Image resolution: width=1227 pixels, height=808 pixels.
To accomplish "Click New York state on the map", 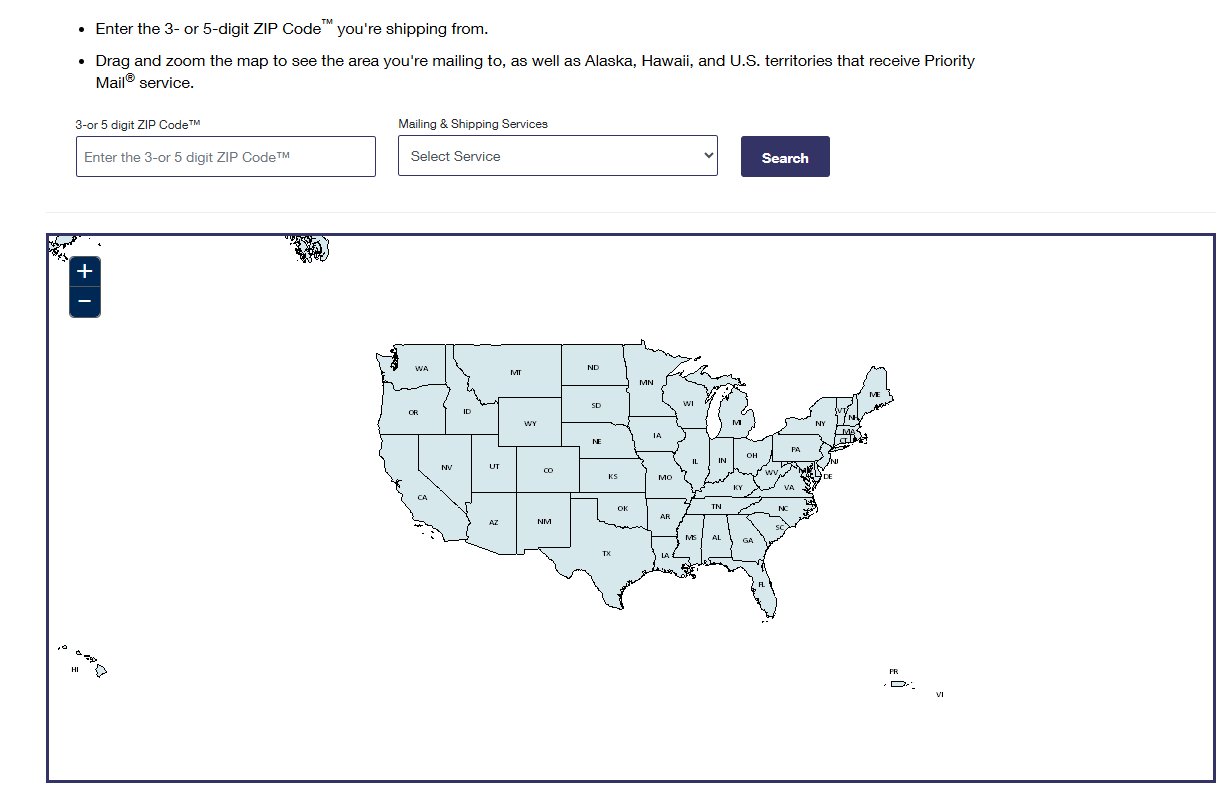I will pyautogui.click(x=818, y=423).
